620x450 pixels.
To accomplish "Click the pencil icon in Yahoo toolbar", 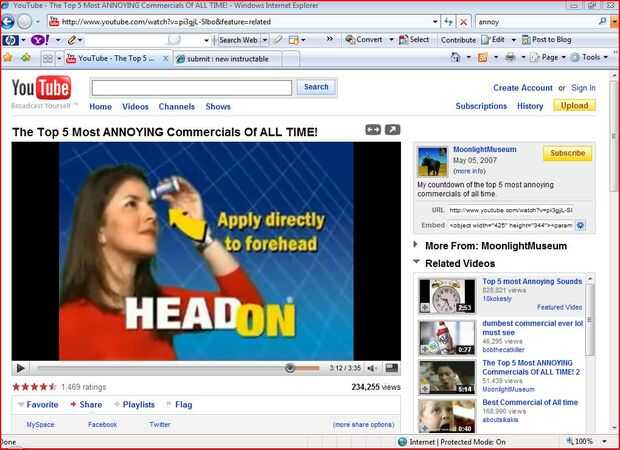I will pyautogui.click(x=72, y=40).
